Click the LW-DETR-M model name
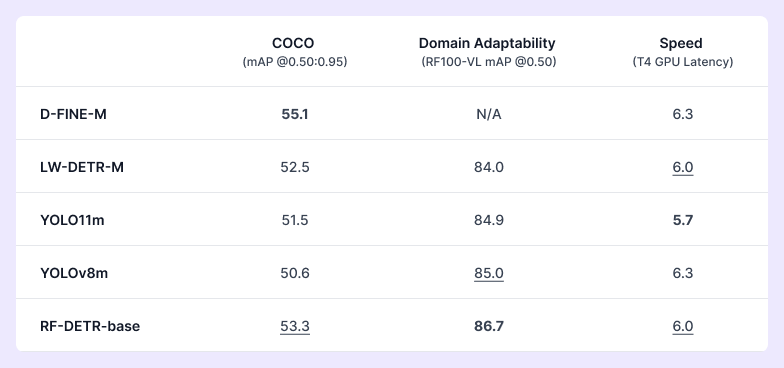 pos(82,168)
